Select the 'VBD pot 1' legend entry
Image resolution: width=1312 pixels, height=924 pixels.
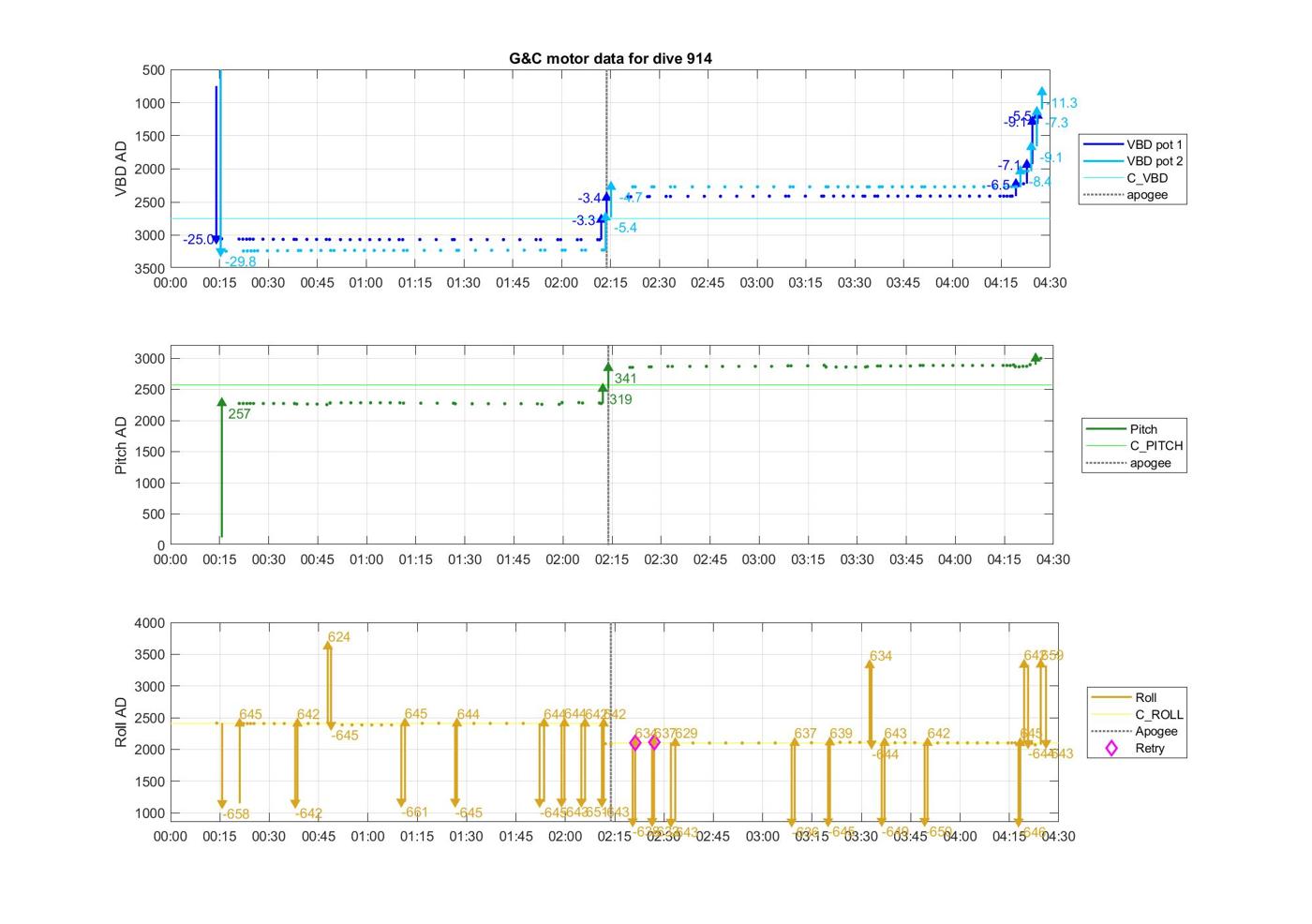[x=1134, y=144]
